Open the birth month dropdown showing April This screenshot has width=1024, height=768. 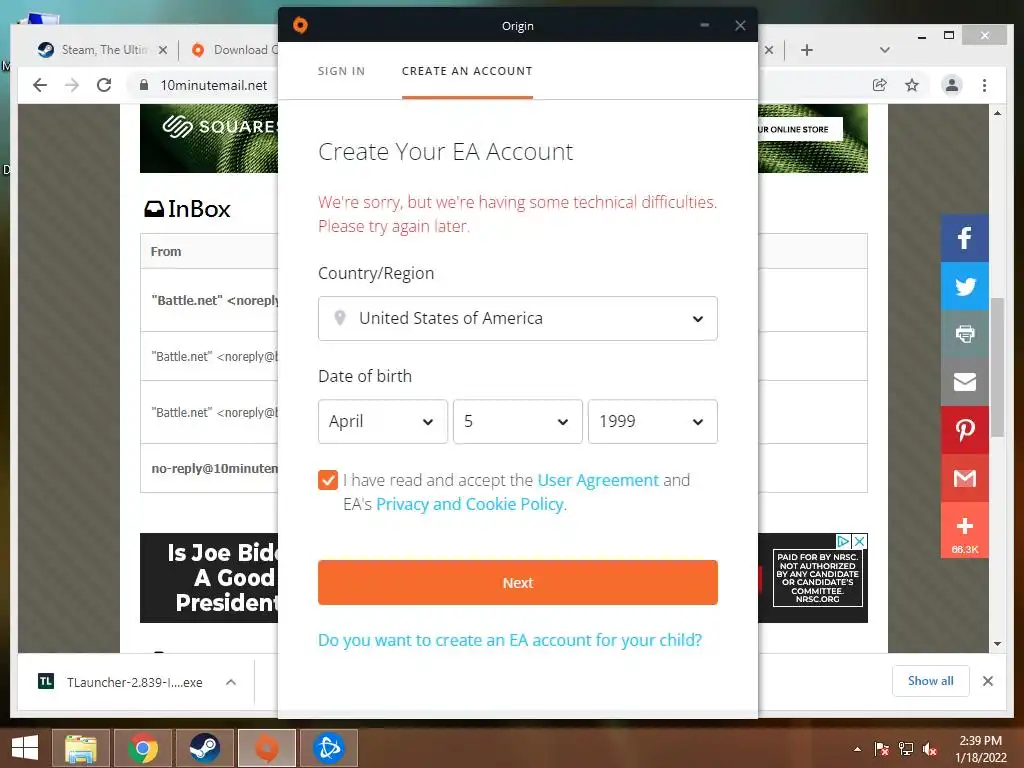(383, 421)
